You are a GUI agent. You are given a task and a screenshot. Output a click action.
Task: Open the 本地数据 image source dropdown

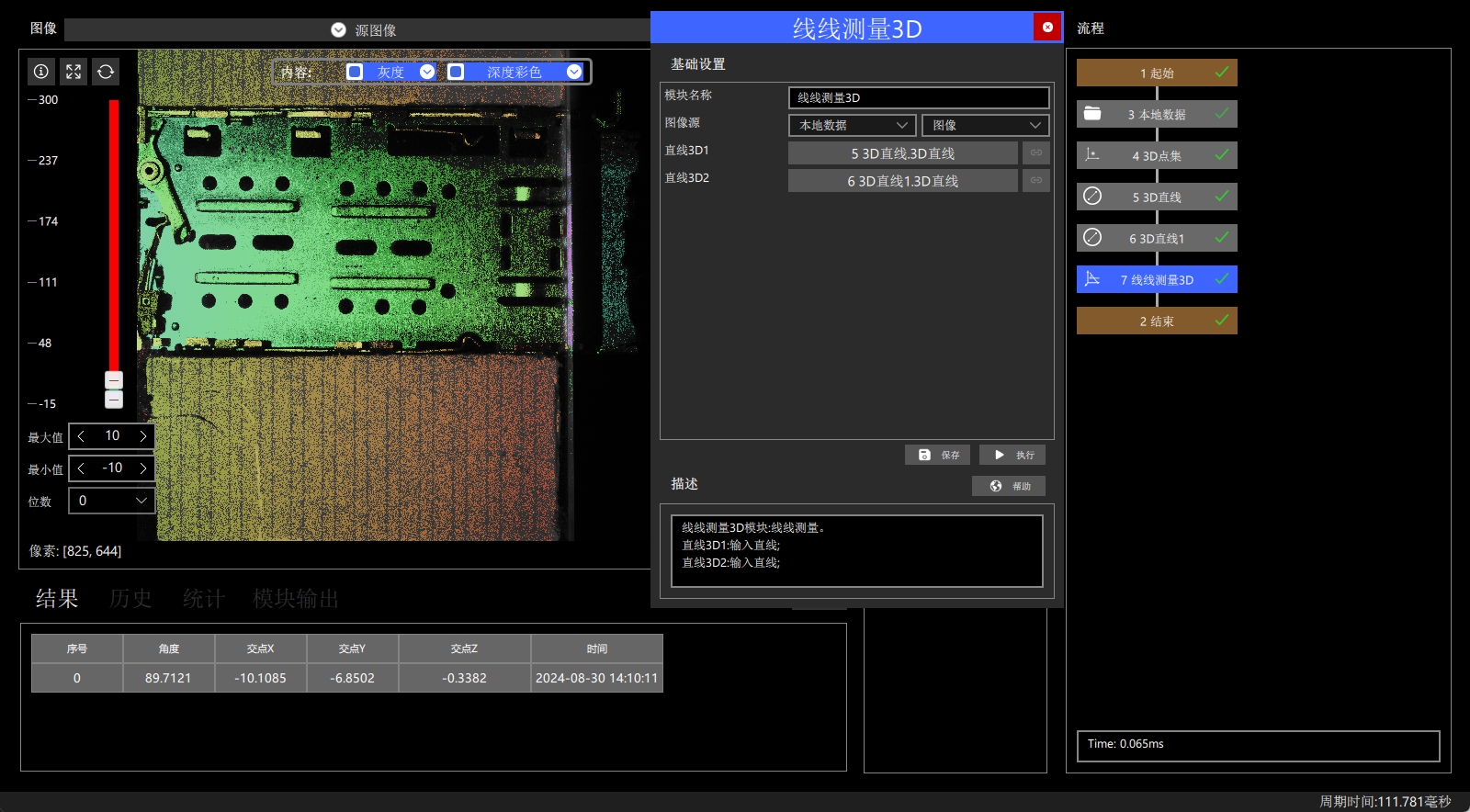click(x=853, y=125)
